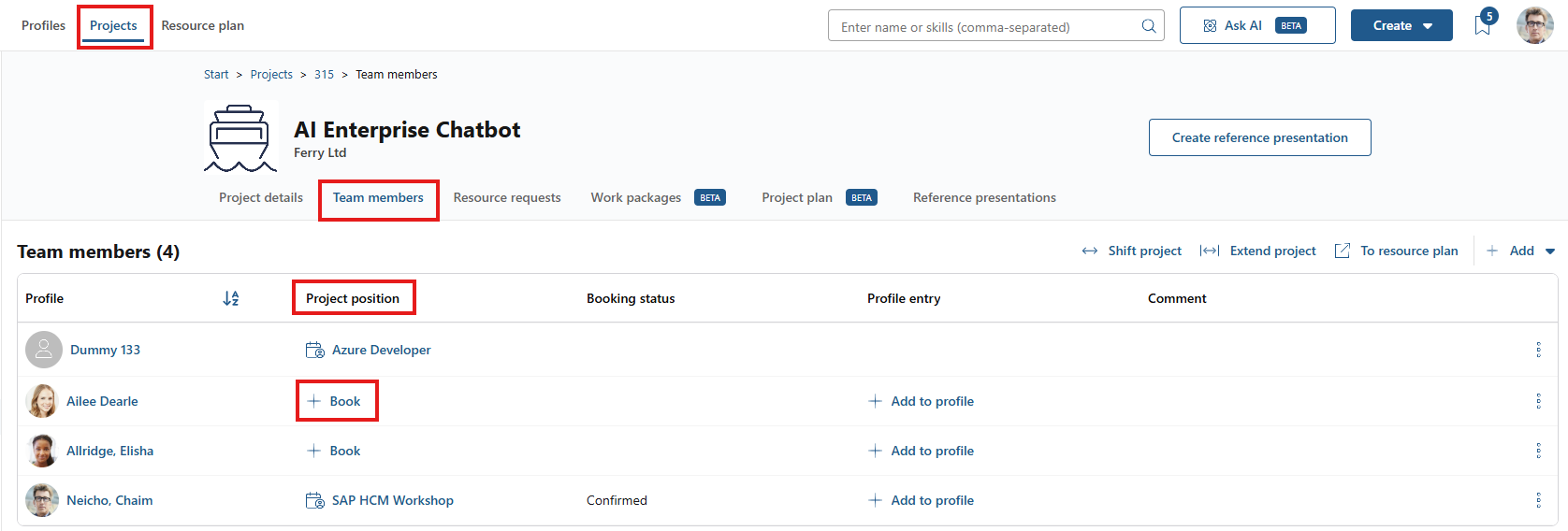Click Create reference presentation button
Image resolution: width=1568 pixels, height=531 pixels.
click(x=1260, y=137)
